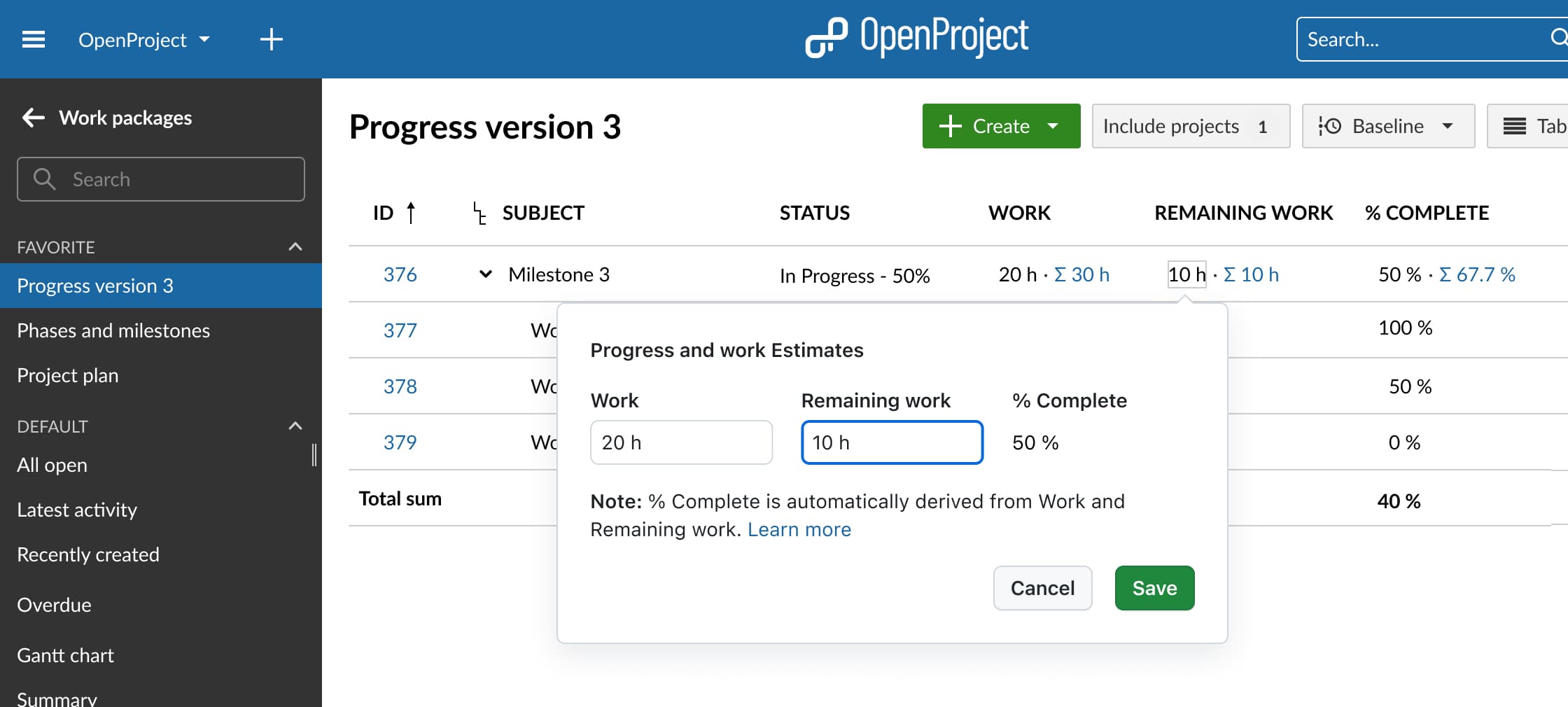
Task: Click the ascending sort arrow on ID column
Action: point(412,213)
